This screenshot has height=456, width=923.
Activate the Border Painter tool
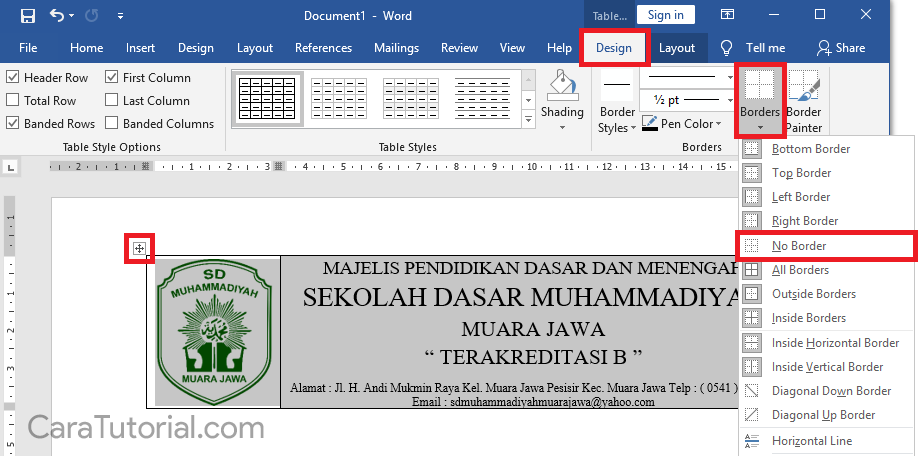pyautogui.click(x=804, y=101)
